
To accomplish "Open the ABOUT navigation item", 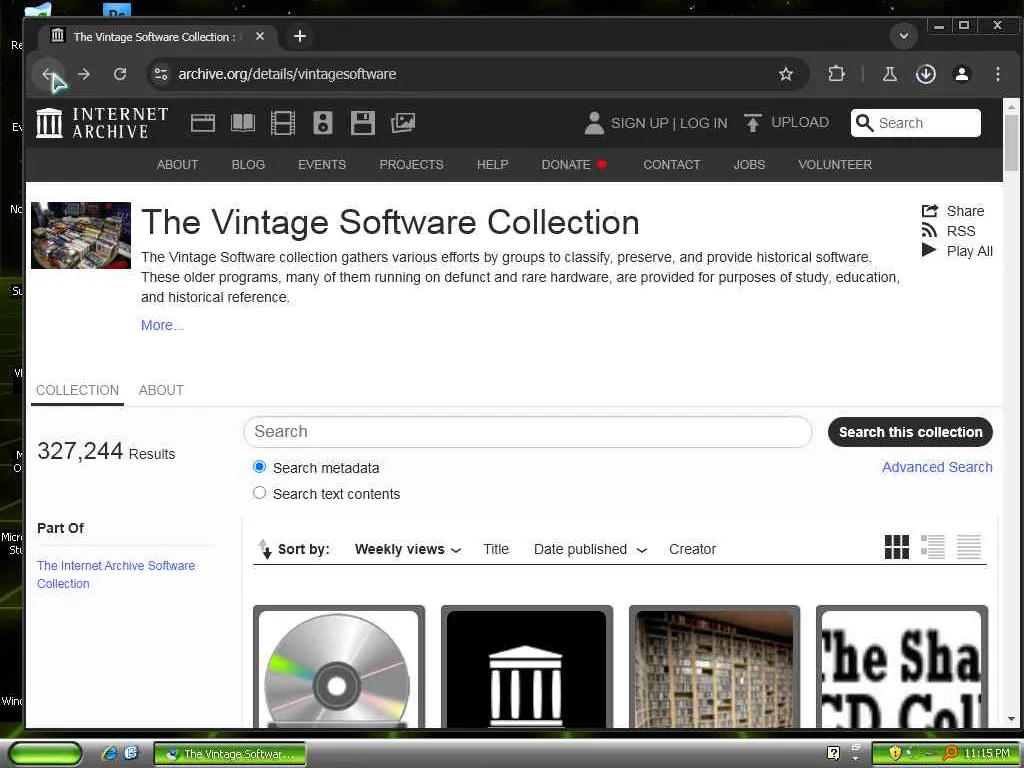I will [x=177, y=165].
